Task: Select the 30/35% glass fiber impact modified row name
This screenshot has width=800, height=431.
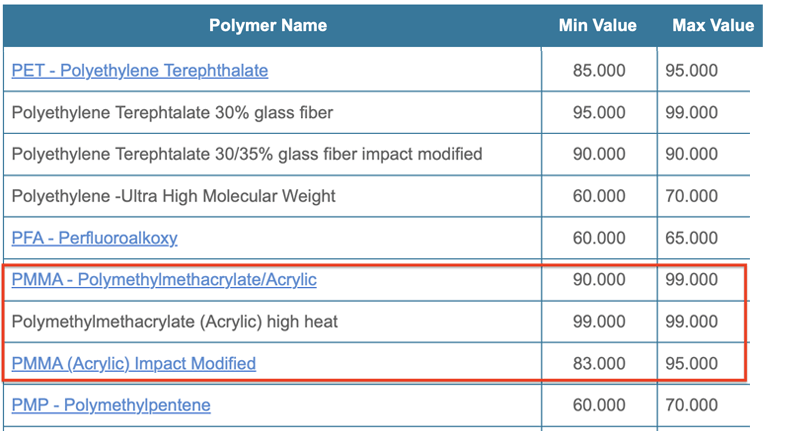Action: click(x=247, y=154)
